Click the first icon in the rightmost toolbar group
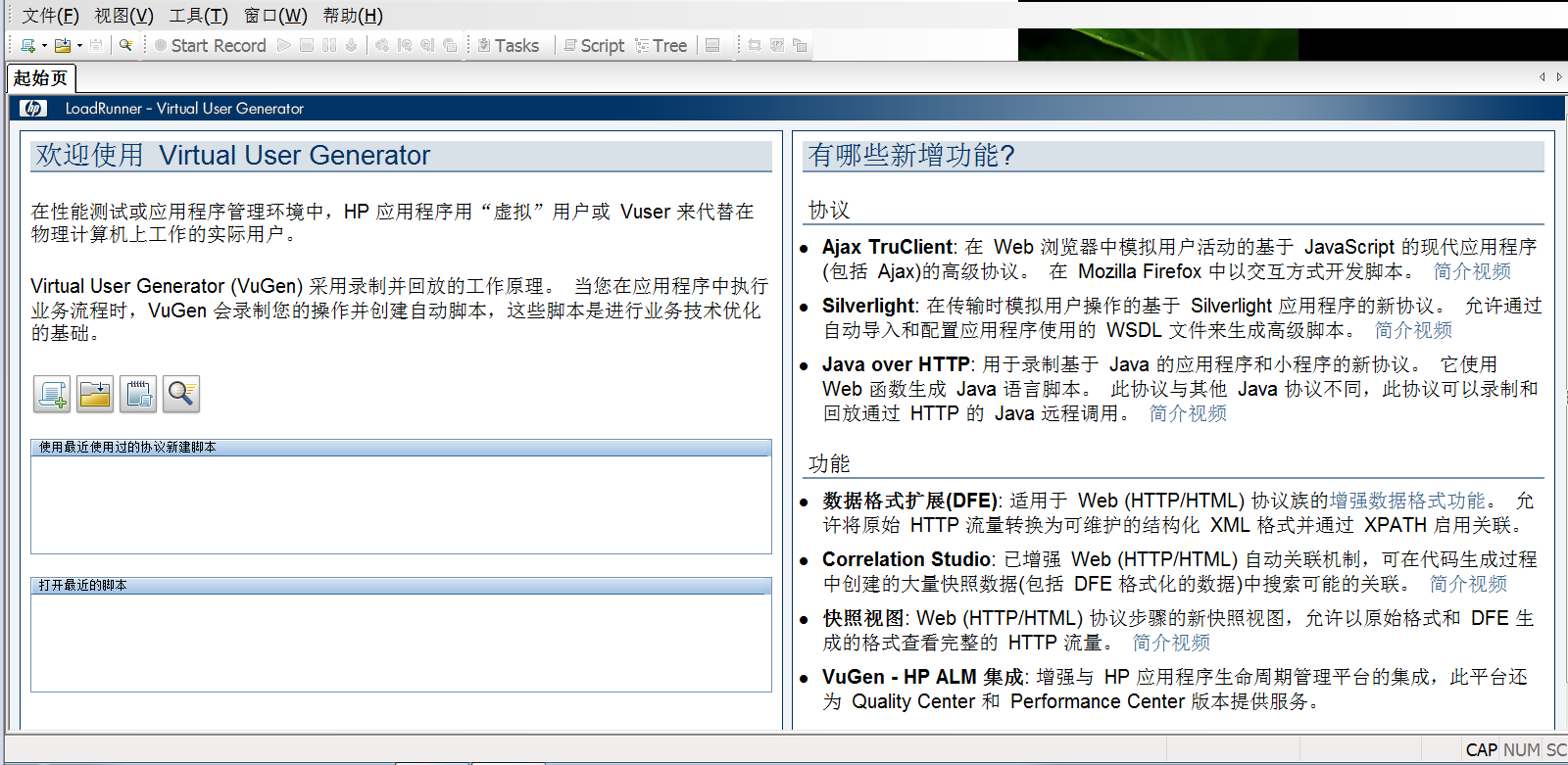This screenshot has width=1568, height=765. click(755, 45)
